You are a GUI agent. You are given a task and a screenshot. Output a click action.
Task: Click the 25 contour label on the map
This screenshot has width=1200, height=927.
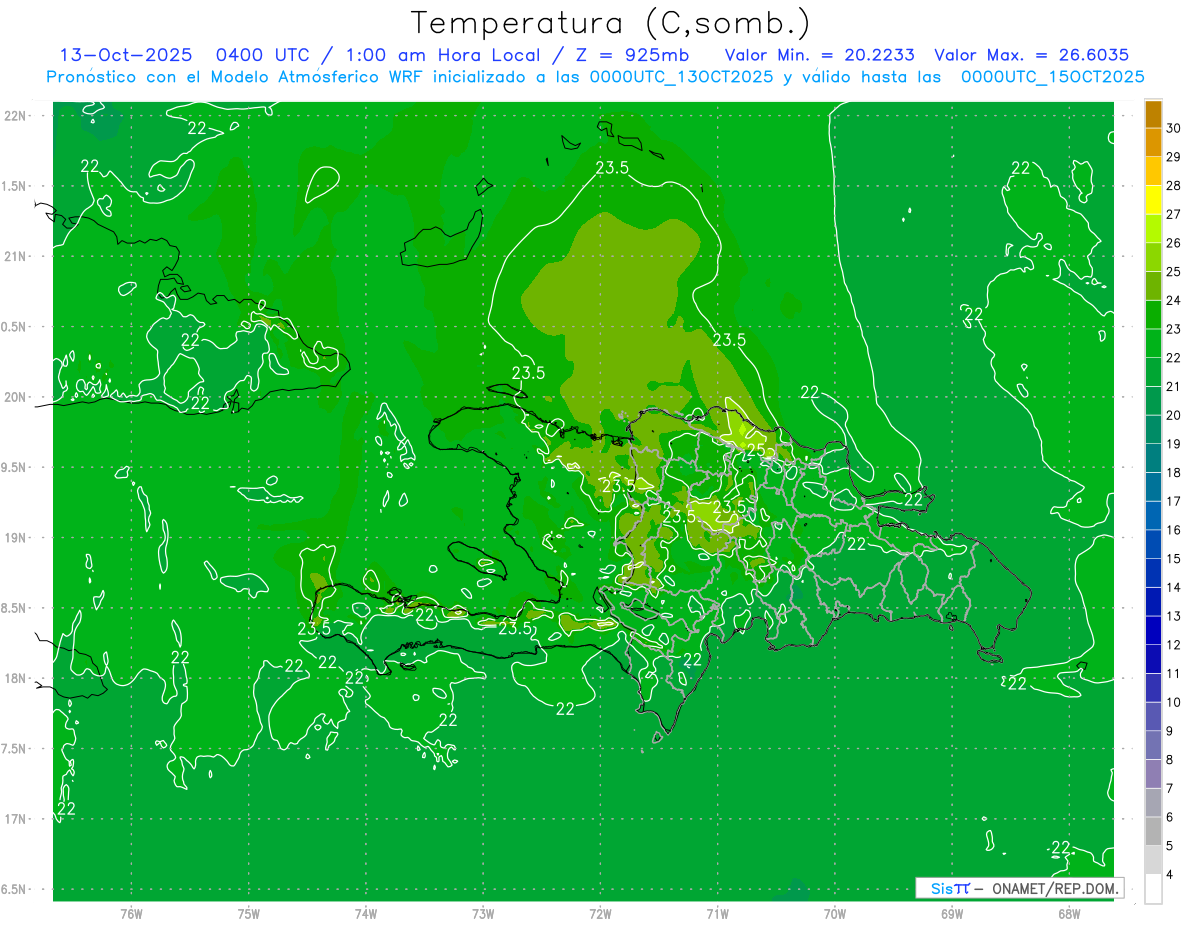click(754, 451)
